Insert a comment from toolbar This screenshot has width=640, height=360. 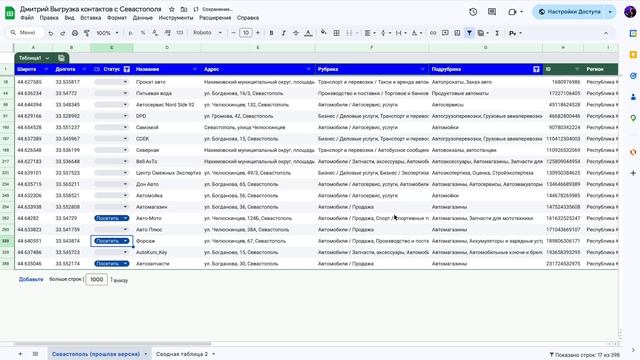click(x=445, y=33)
